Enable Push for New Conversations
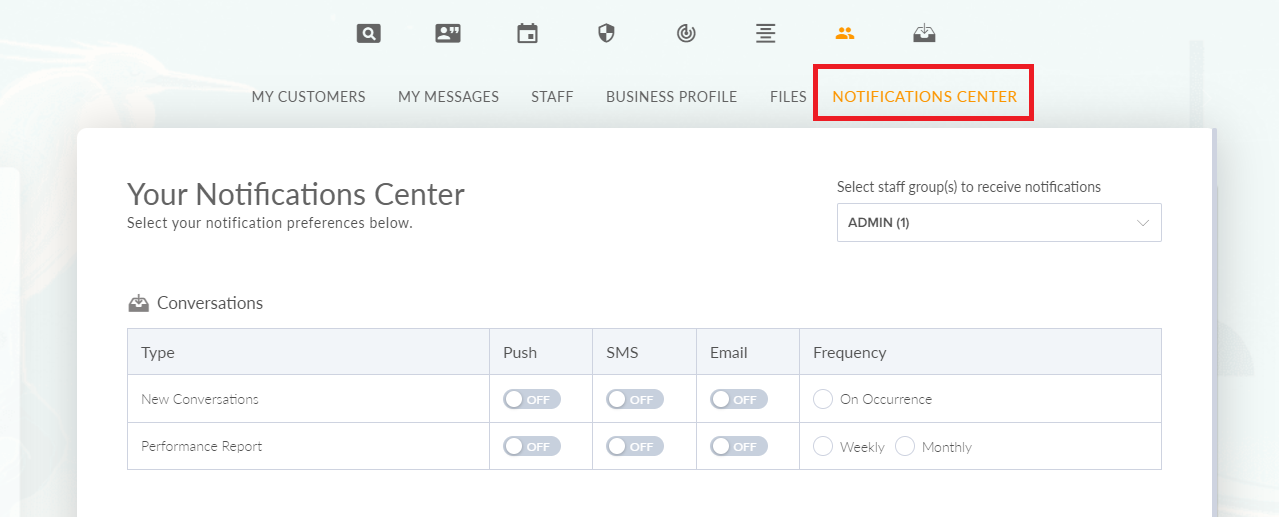The height and width of the screenshot is (517, 1279). coord(532,399)
